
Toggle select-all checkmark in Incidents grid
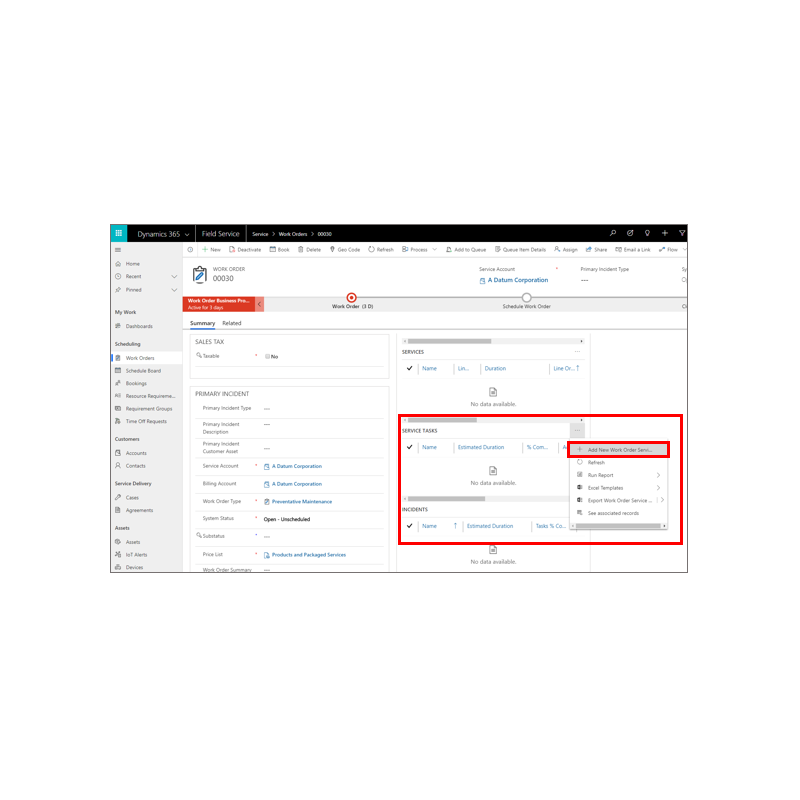[x=409, y=526]
